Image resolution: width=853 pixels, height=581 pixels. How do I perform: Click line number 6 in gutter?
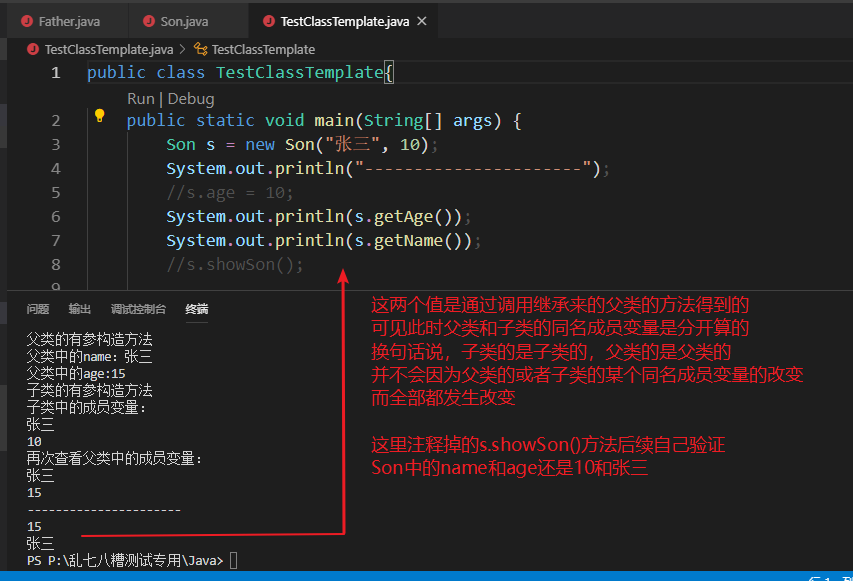(x=56, y=216)
